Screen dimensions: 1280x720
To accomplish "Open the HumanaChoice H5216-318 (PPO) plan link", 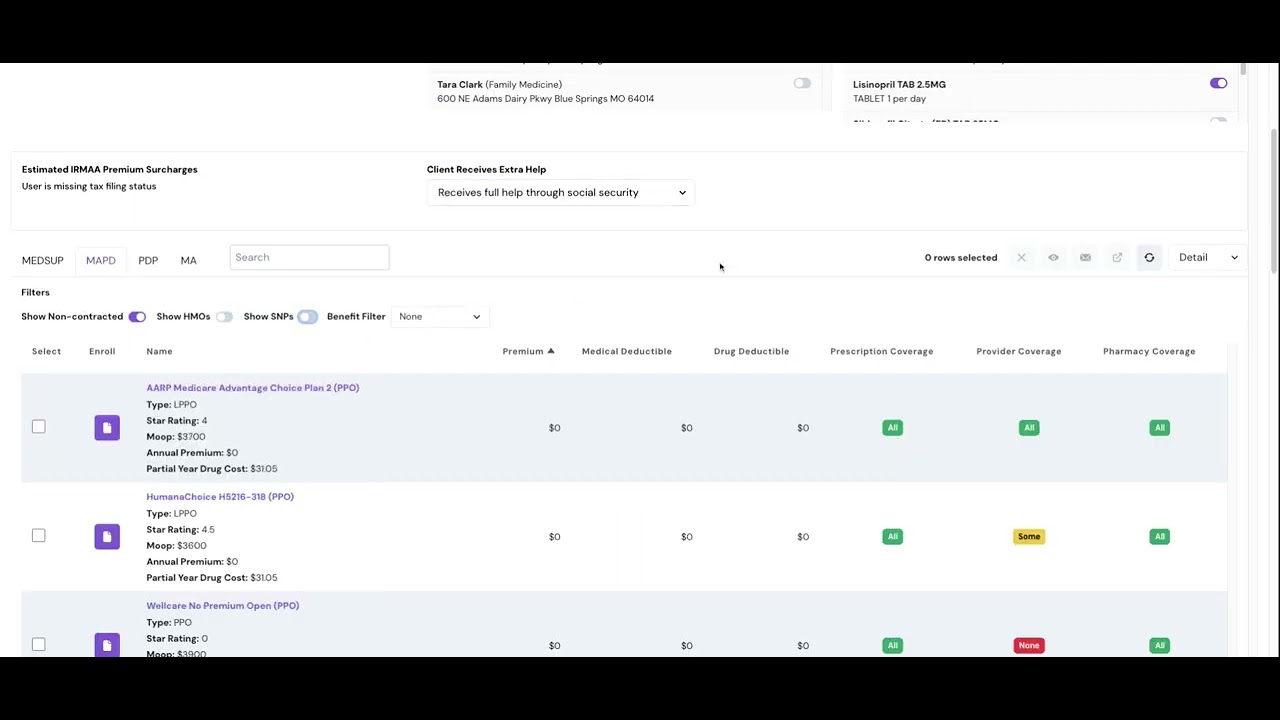I will (220, 497).
